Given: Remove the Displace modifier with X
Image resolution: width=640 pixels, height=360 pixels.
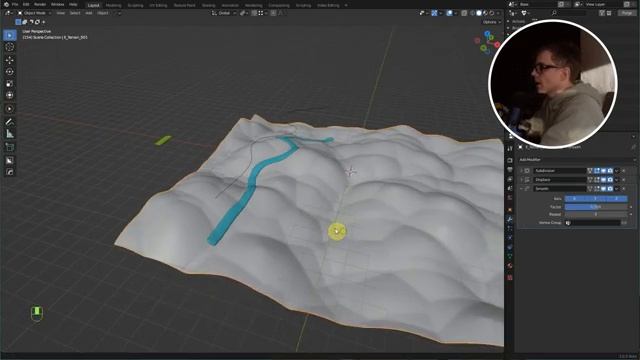Looking at the screenshot, I should coord(624,180).
